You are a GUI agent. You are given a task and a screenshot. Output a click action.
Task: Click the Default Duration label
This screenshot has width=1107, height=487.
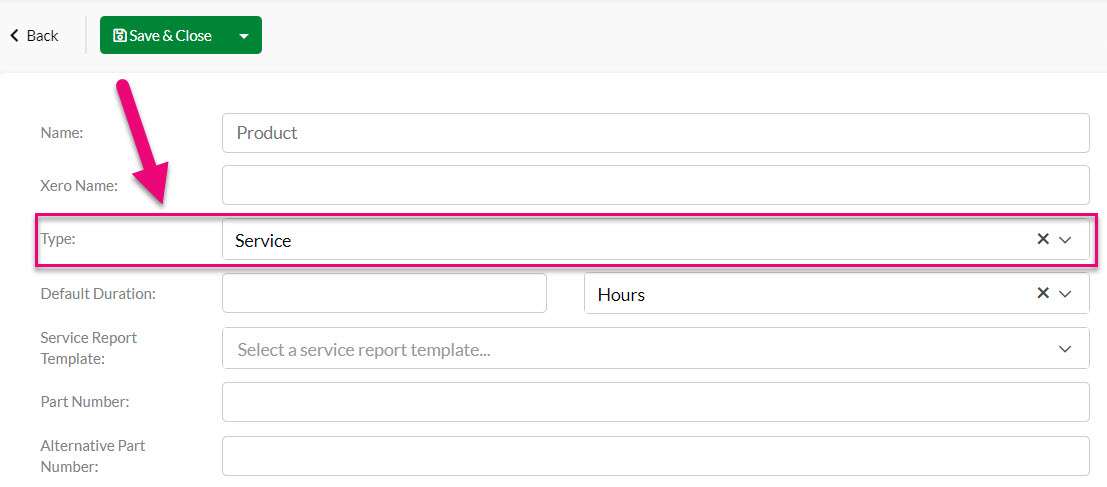click(98, 294)
